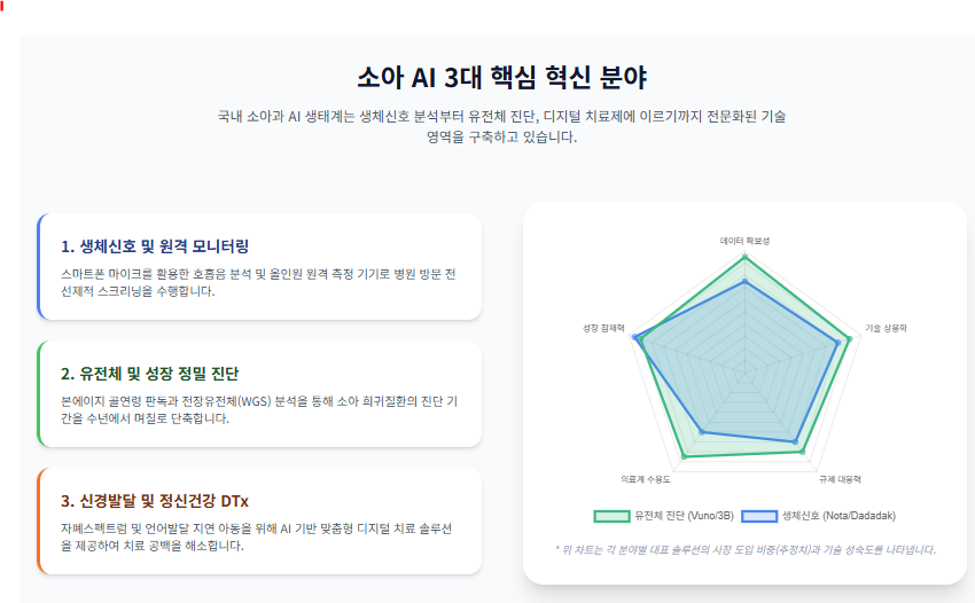Viewport: 975px width, 603px height.
Task: Click the chart footnote text below legend
Action: pos(745,550)
